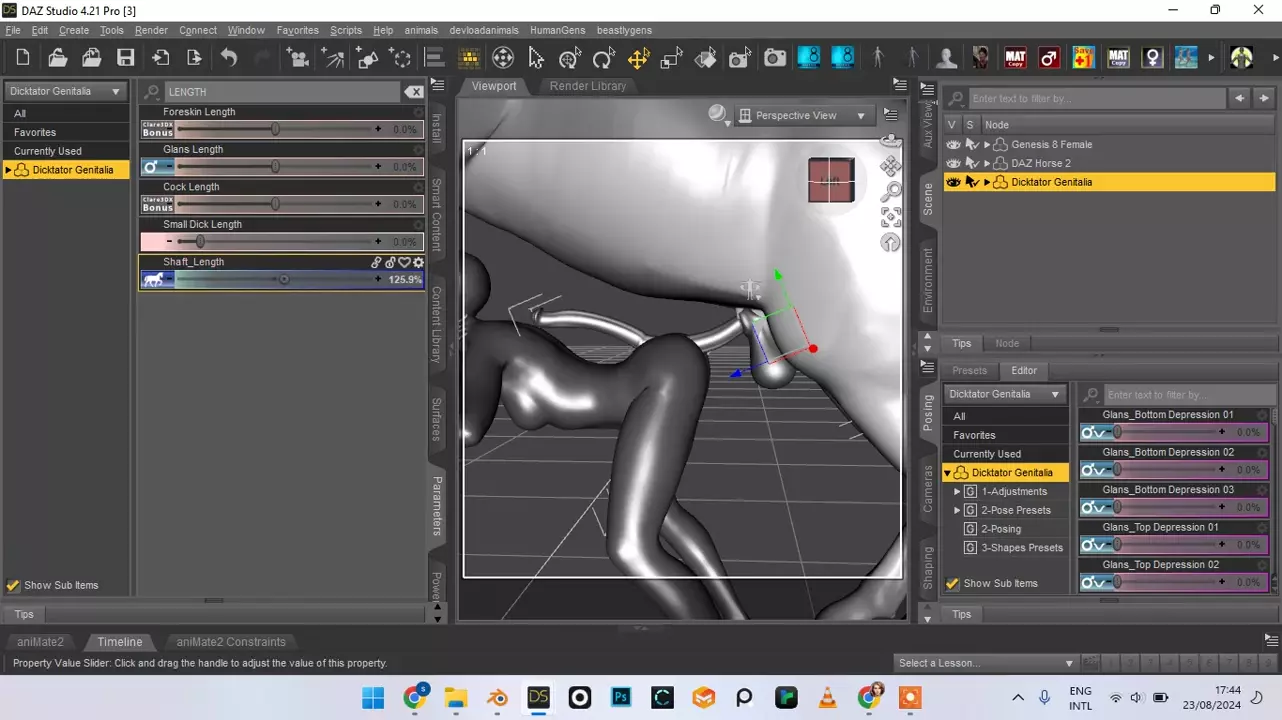This screenshot has height=720, width=1282.
Task: Click the Save floppy disk icon
Action: pos(125,58)
